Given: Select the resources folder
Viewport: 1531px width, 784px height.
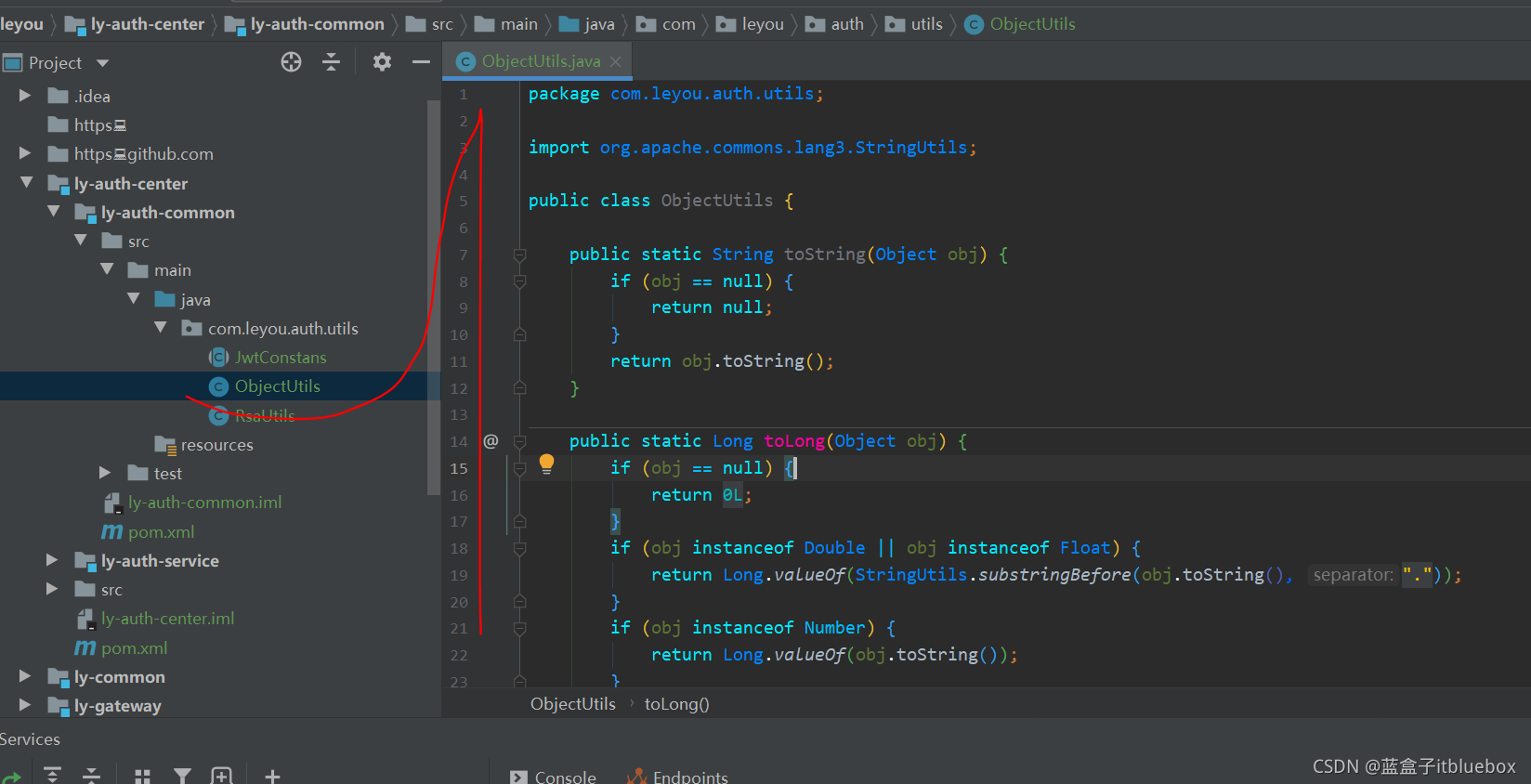Looking at the screenshot, I should 216,445.
